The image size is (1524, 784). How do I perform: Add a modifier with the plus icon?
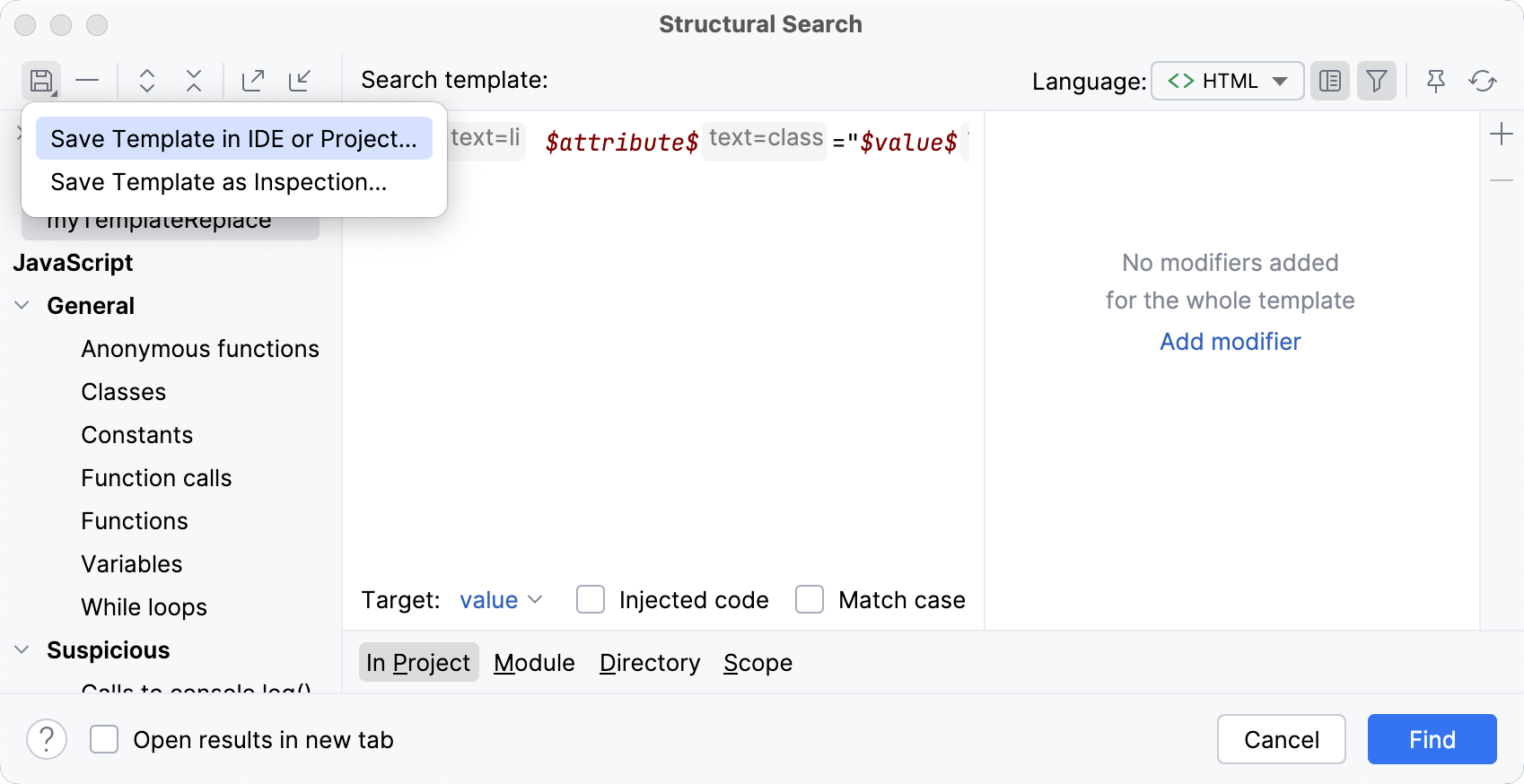click(x=1502, y=135)
